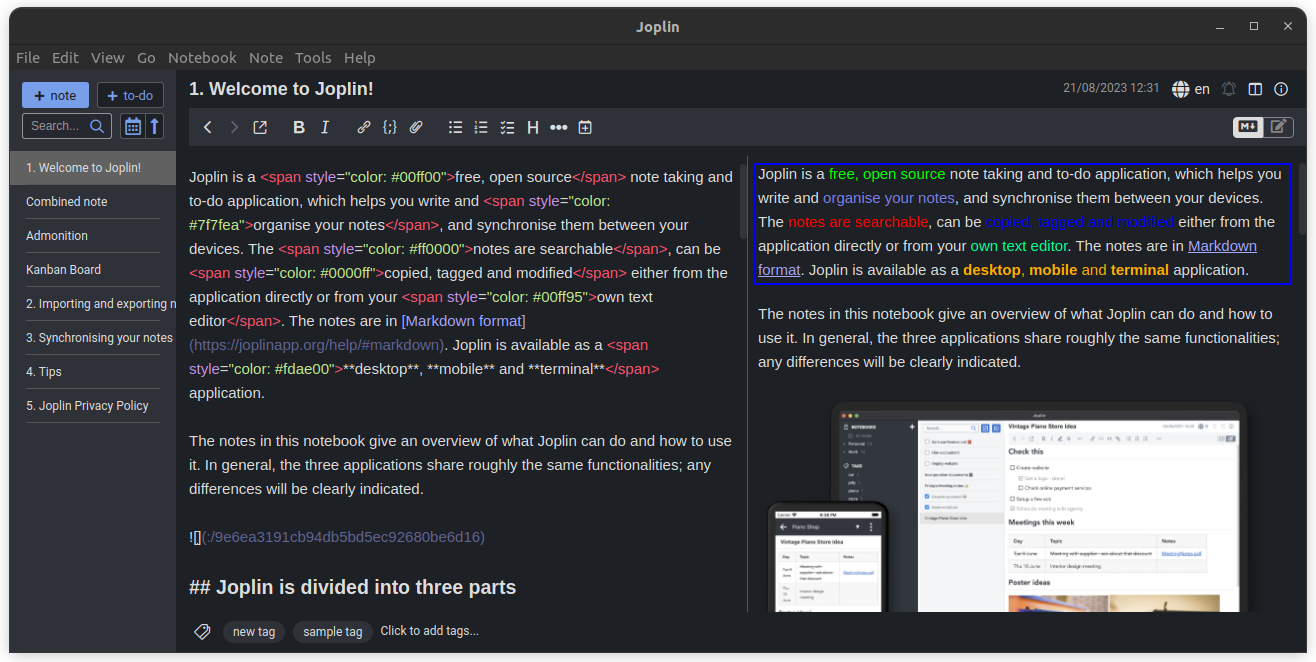Screen dimensions: 1316x662
Task: Insert the current date and time
Action: click(x=585, y=127)
